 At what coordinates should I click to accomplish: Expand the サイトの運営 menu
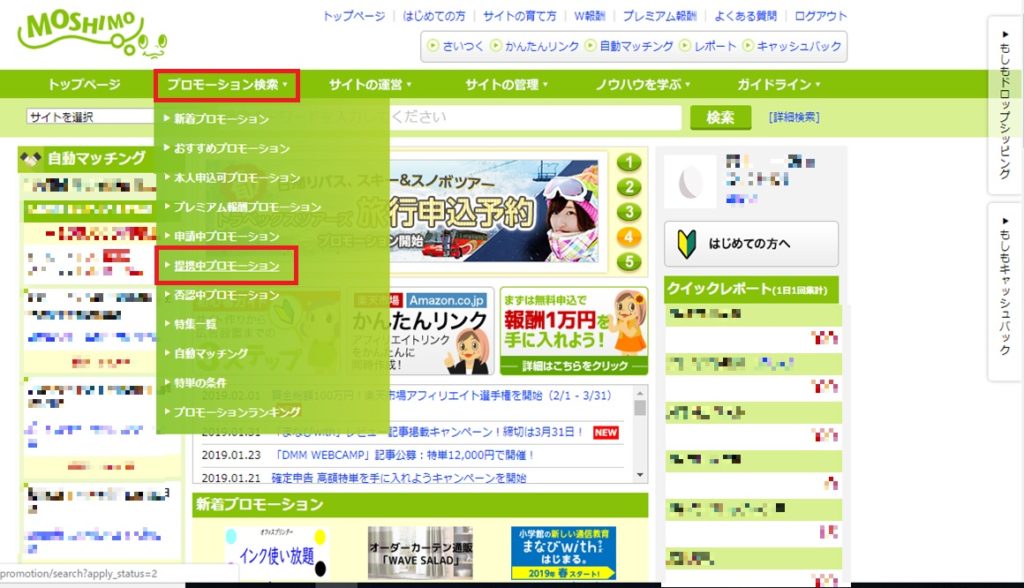click(370, 85)
